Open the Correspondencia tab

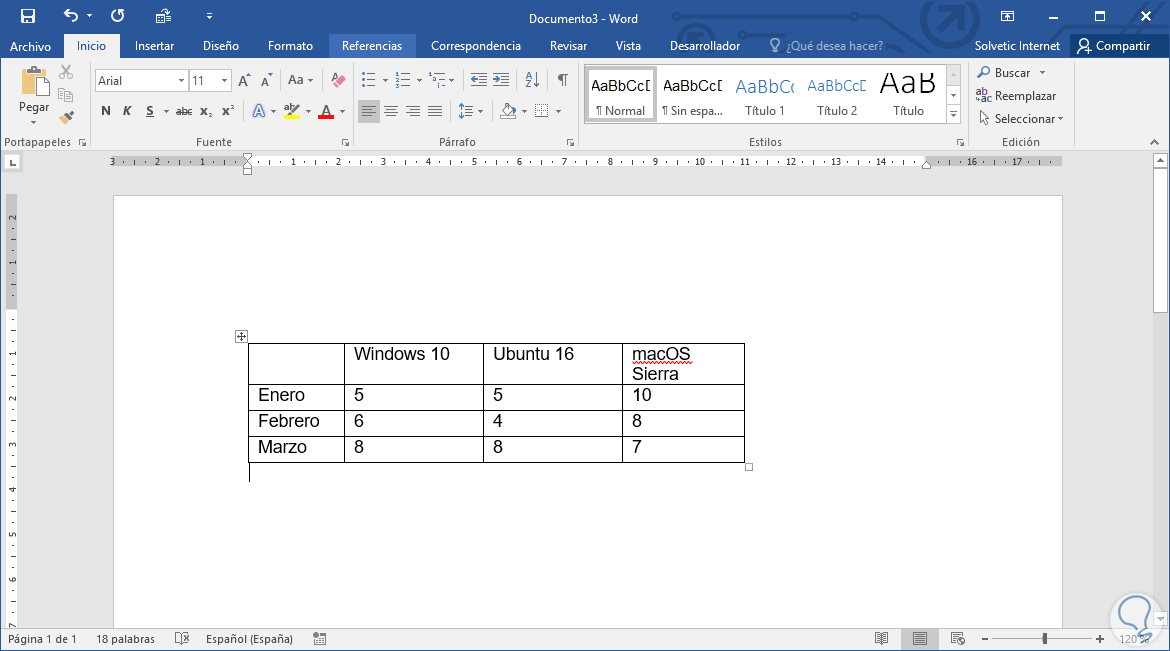475,46
